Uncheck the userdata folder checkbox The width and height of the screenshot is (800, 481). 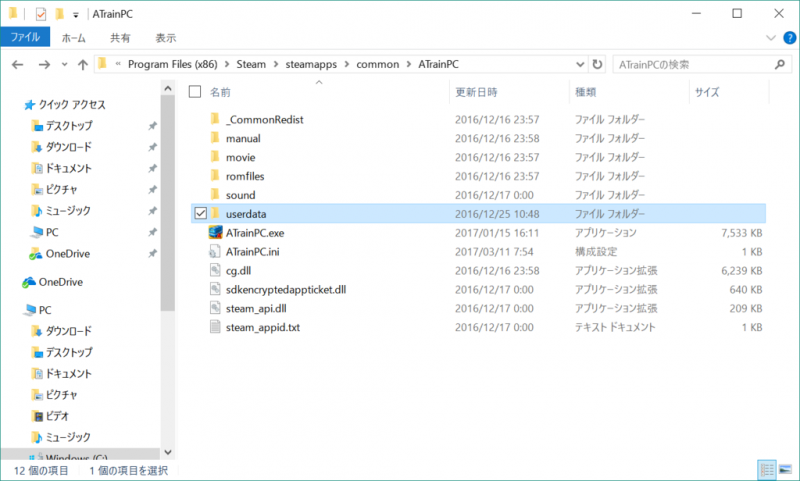point(201,213)
